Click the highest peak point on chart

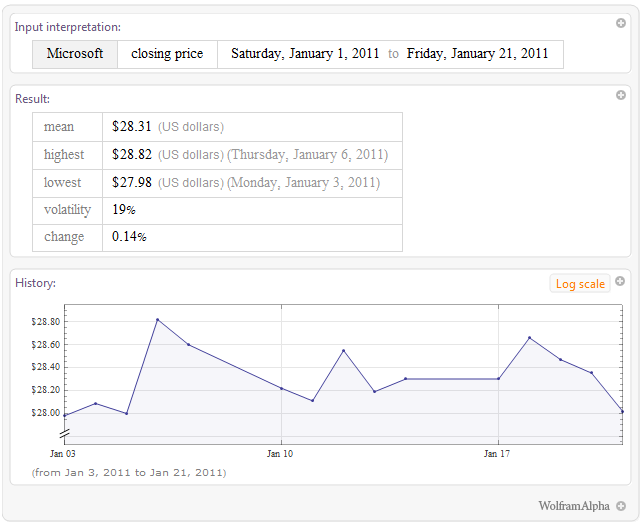(157, 320)
